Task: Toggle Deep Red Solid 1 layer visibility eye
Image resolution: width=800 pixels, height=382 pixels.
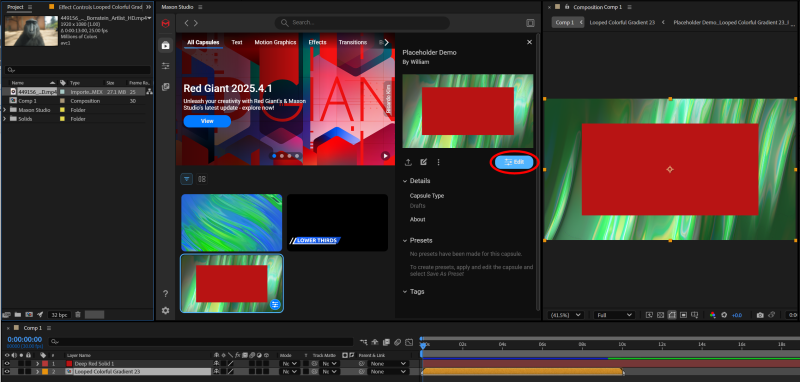Action: (x=7, y=364)
